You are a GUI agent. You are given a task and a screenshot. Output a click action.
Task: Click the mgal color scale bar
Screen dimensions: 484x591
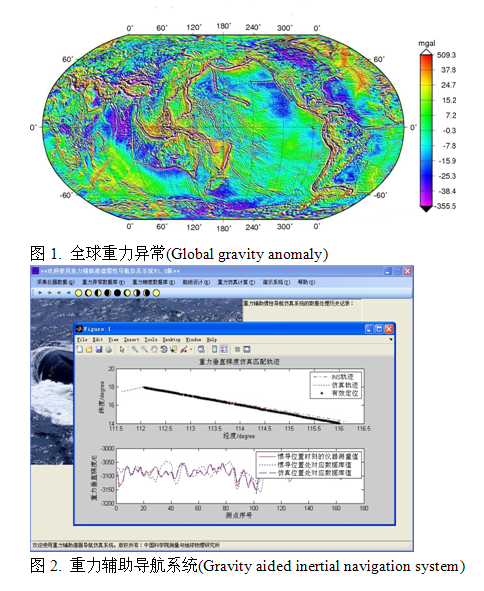426,130
